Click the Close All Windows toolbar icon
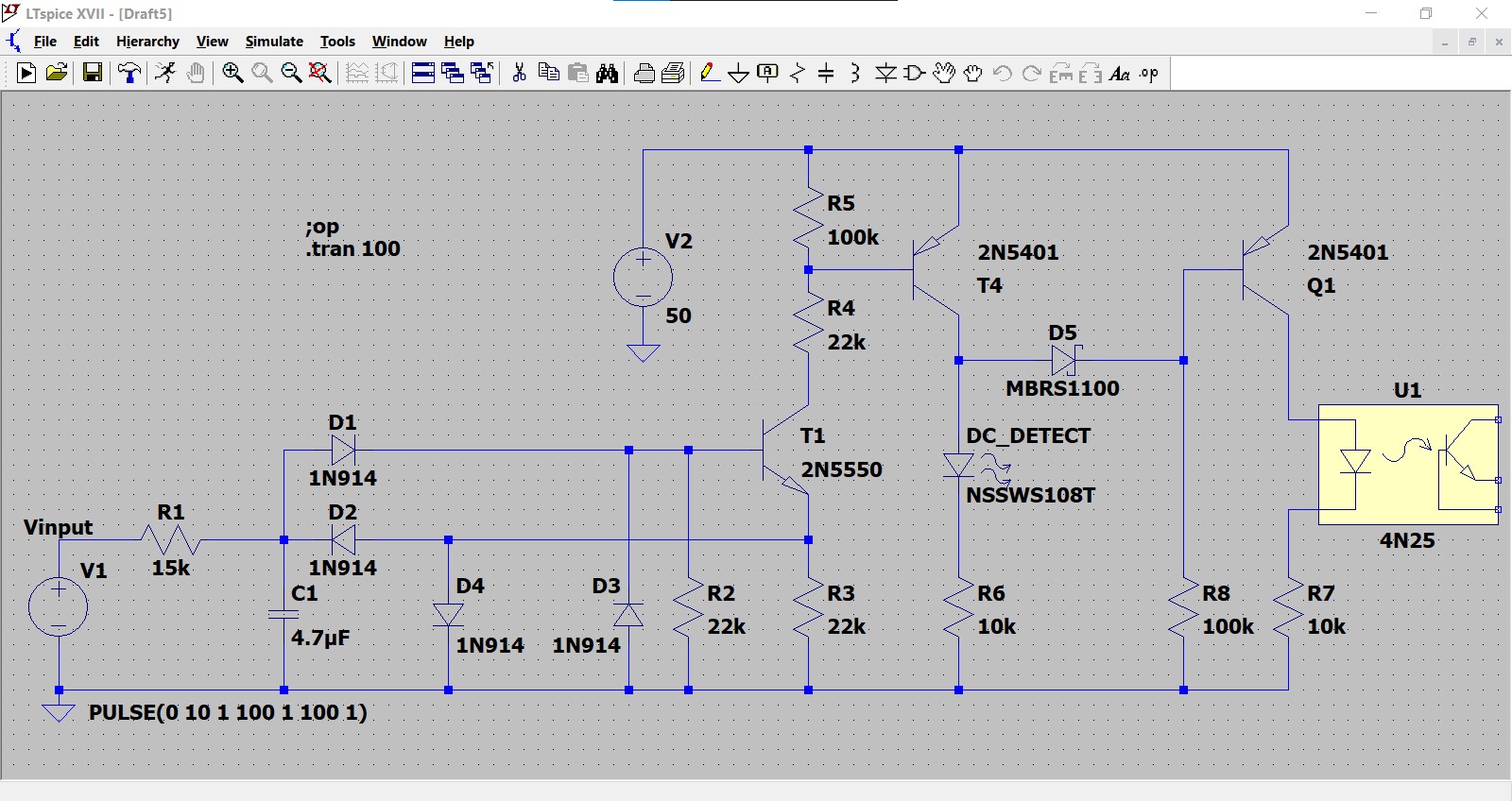This screenshot has height=801, width=1512. (482, 73)
